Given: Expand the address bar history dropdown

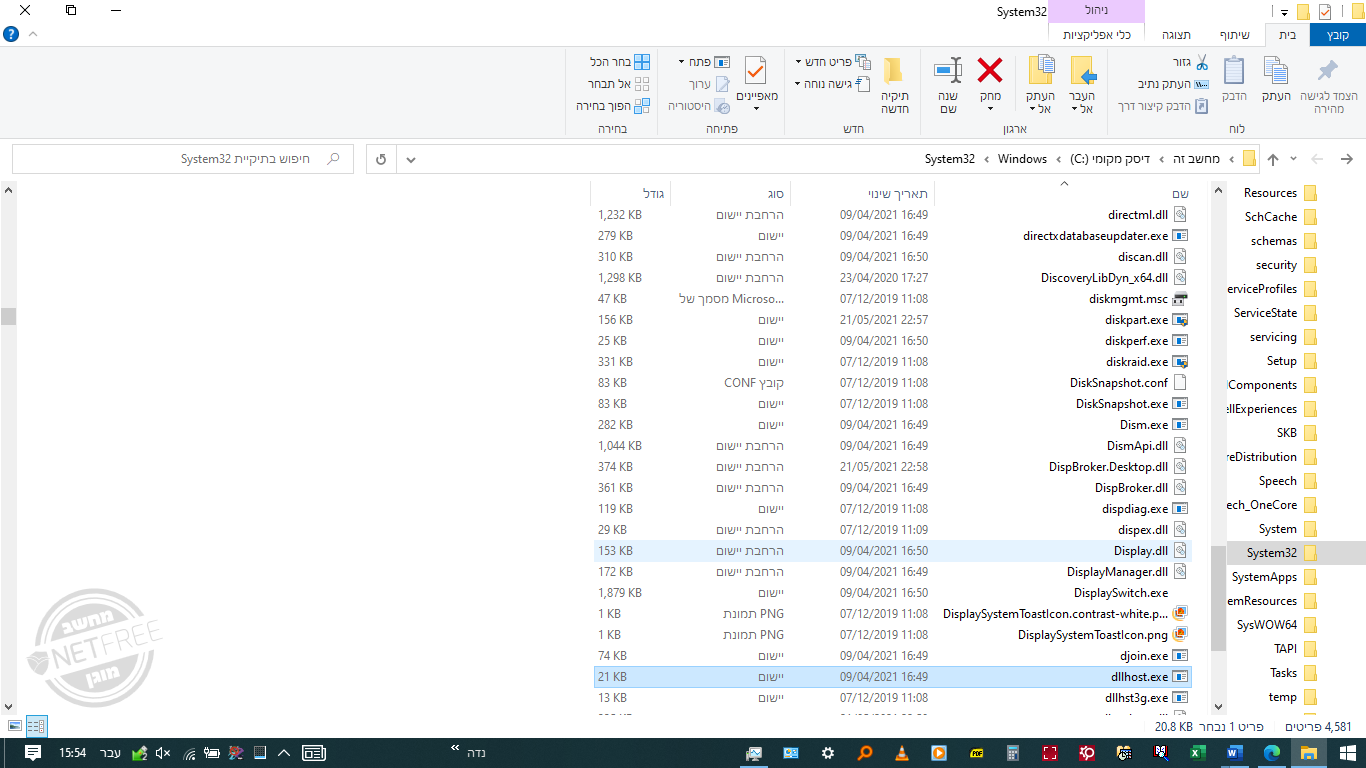Looking at the screenshot, I should click(411, 159).
